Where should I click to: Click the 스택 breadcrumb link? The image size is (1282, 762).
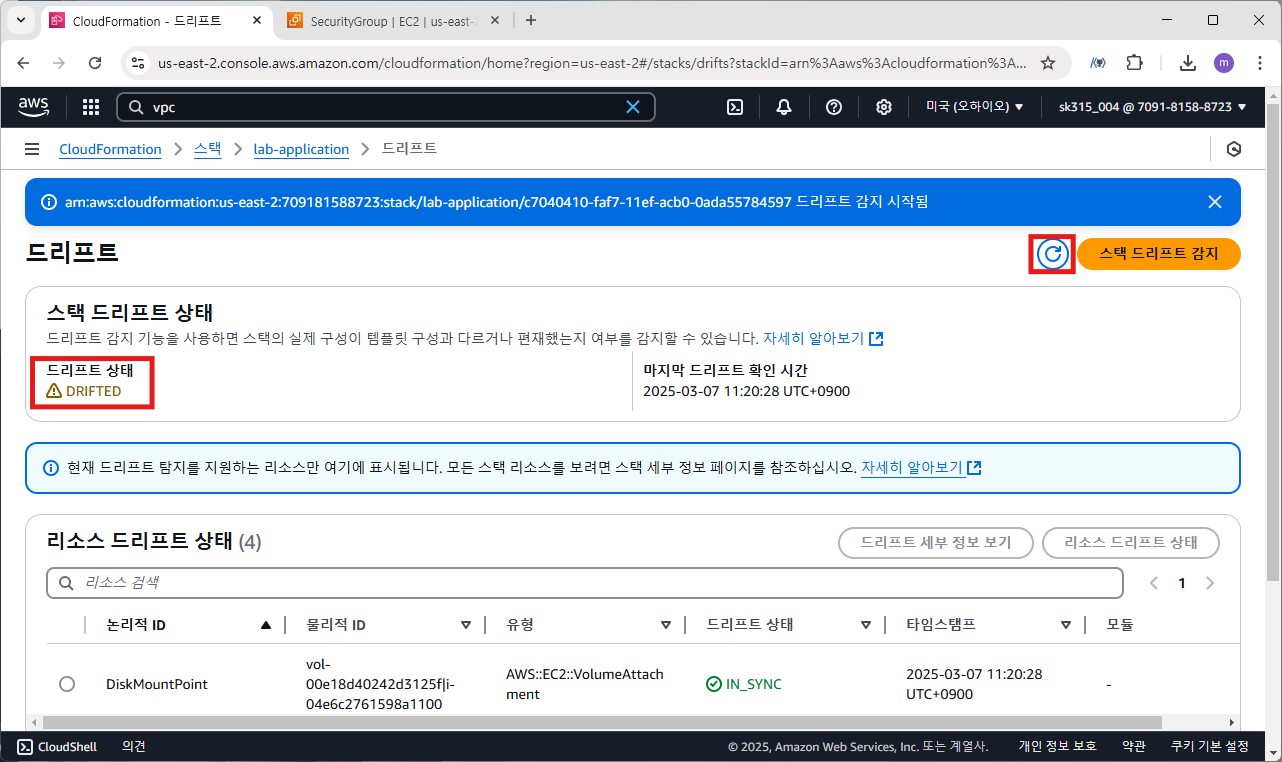(x=207, y=149)
